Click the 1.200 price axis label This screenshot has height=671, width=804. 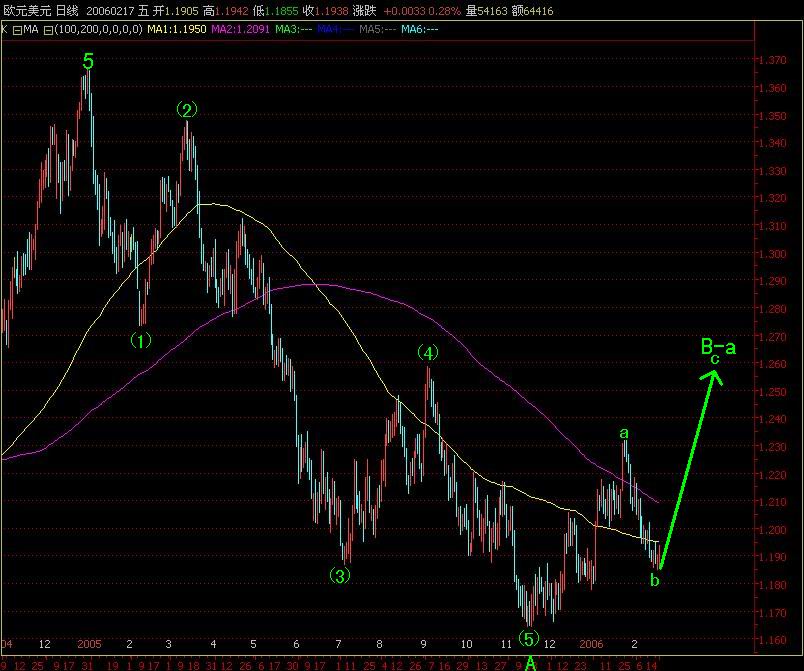(772, 530)
